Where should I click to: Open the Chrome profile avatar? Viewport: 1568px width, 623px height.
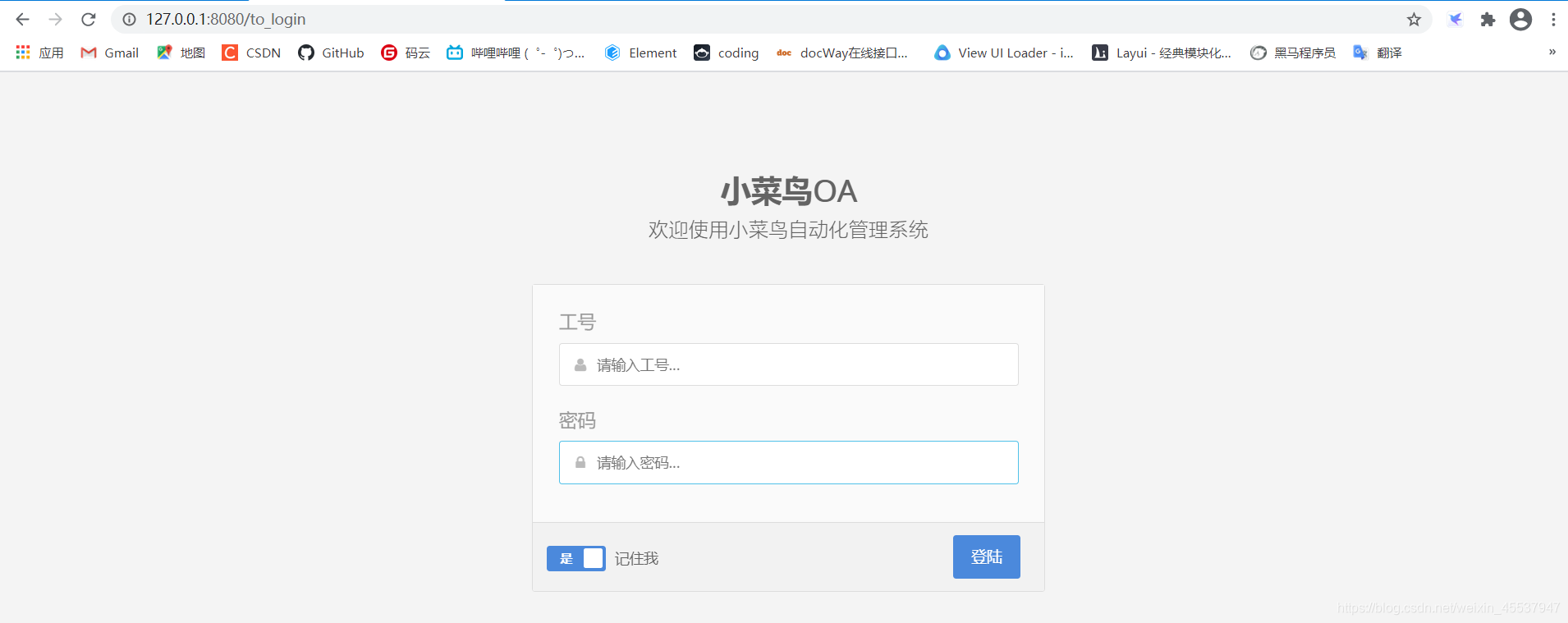(x=1520, y=19)
